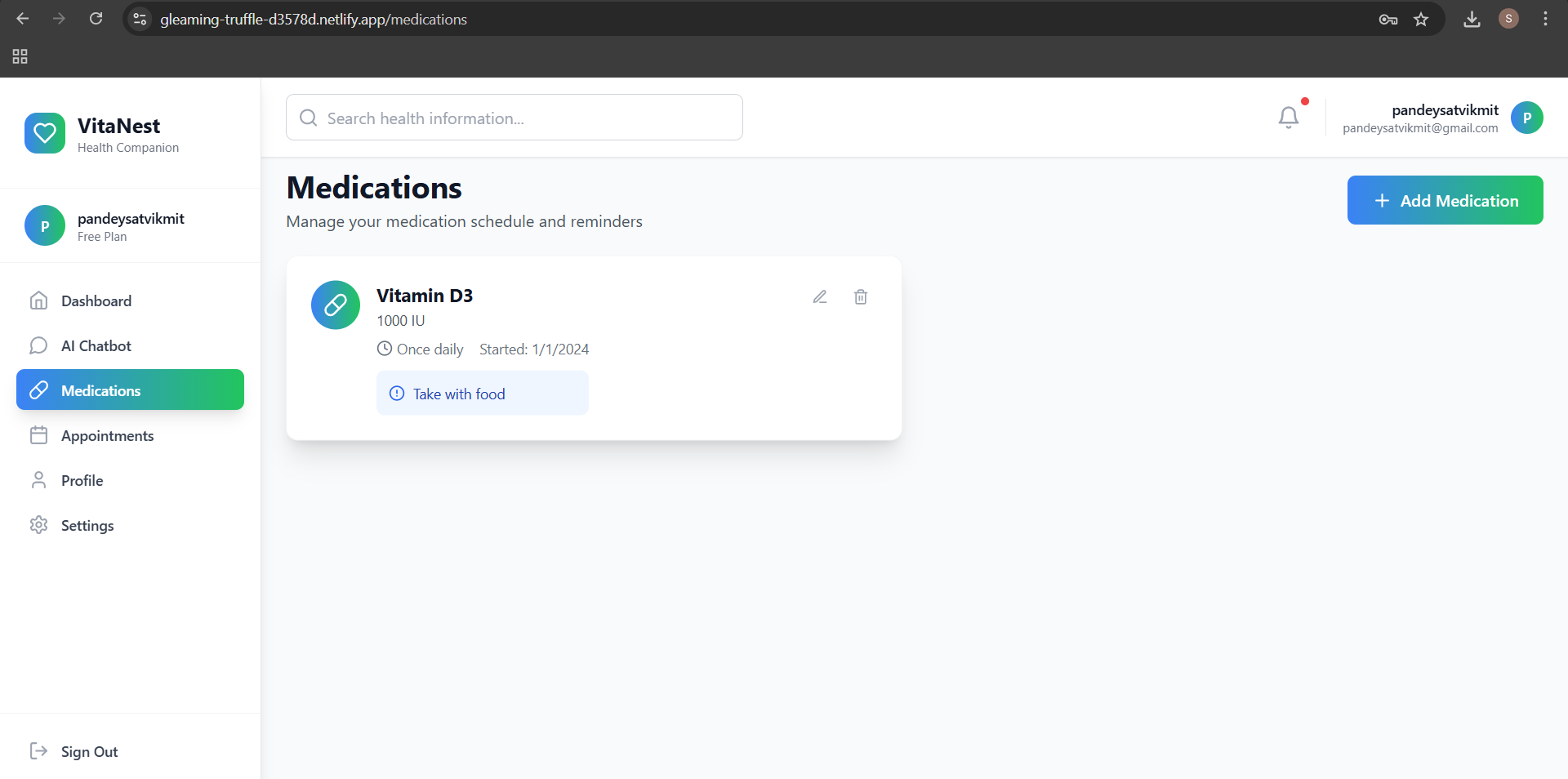Viewport: 1568px width, 779px height.
Task: Go to Appointments page
Action: coord(131,435)
